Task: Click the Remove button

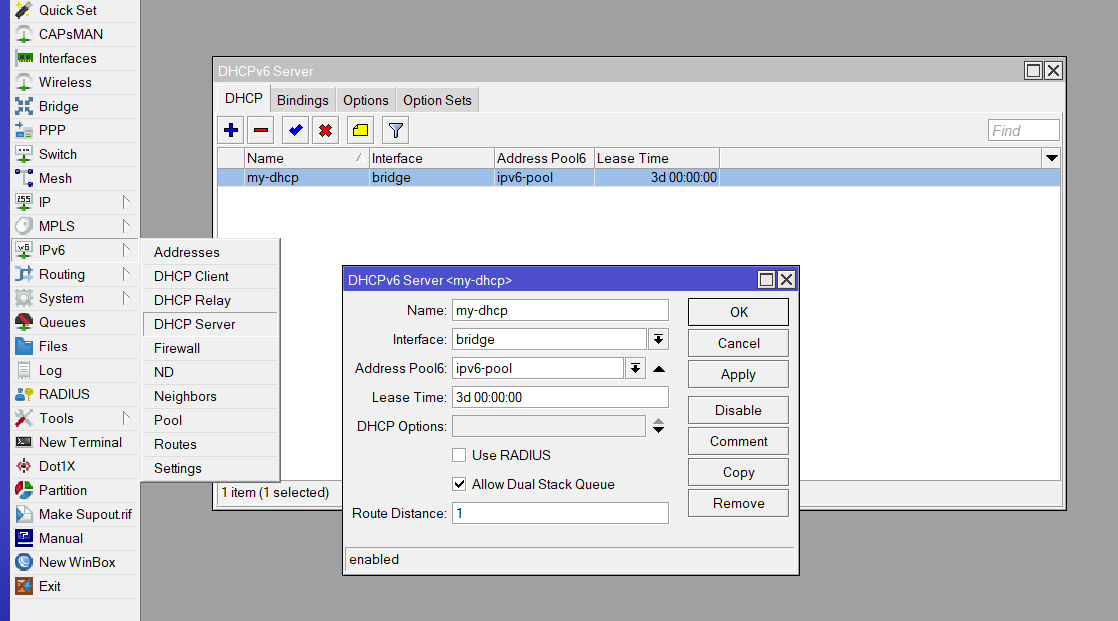Action: click(x=738, y=503)
